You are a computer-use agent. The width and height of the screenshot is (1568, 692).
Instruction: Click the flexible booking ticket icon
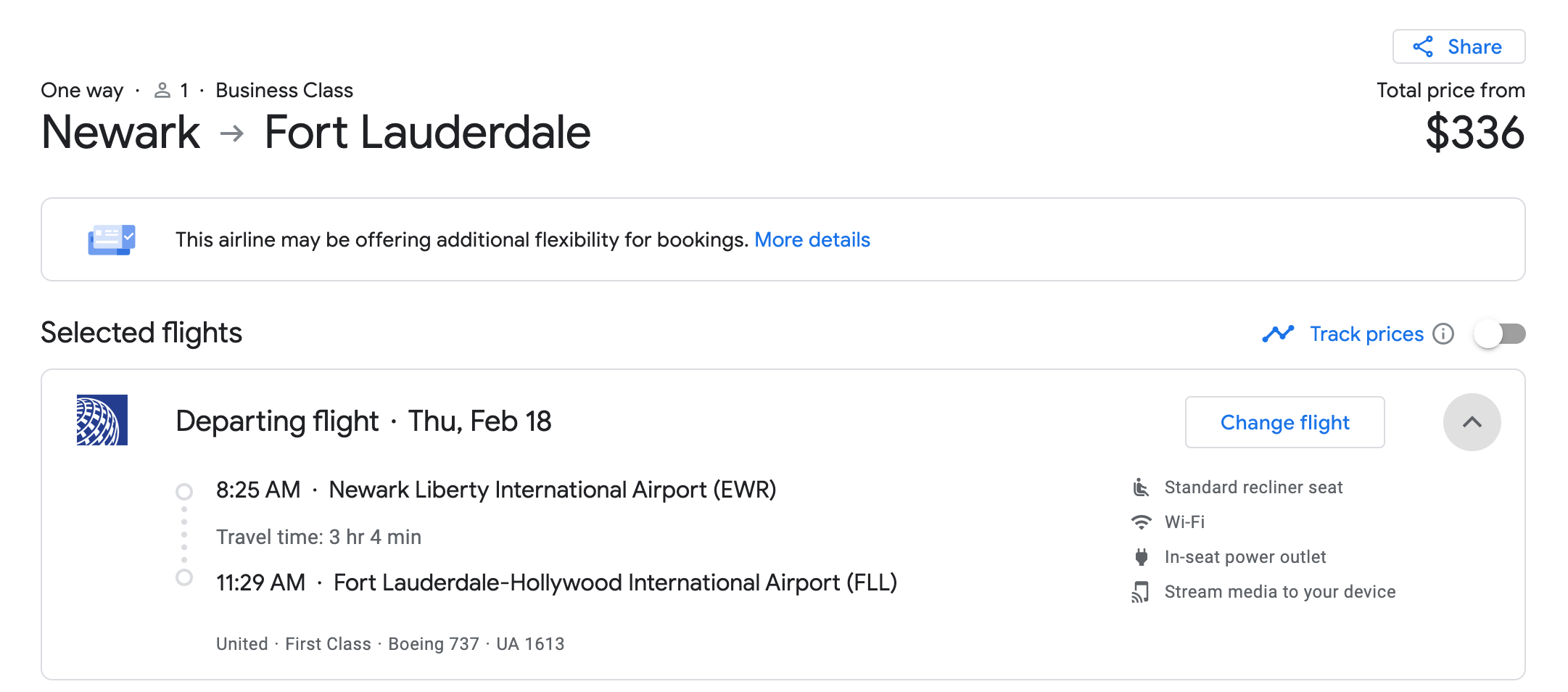(112, 239)
